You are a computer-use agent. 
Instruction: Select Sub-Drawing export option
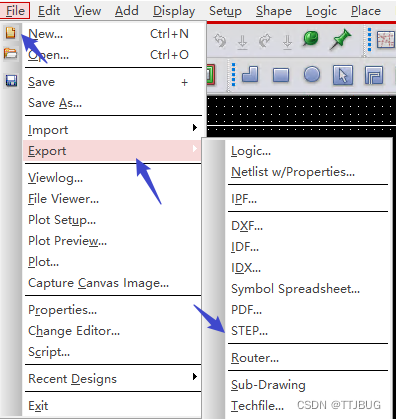pos(308,385)
